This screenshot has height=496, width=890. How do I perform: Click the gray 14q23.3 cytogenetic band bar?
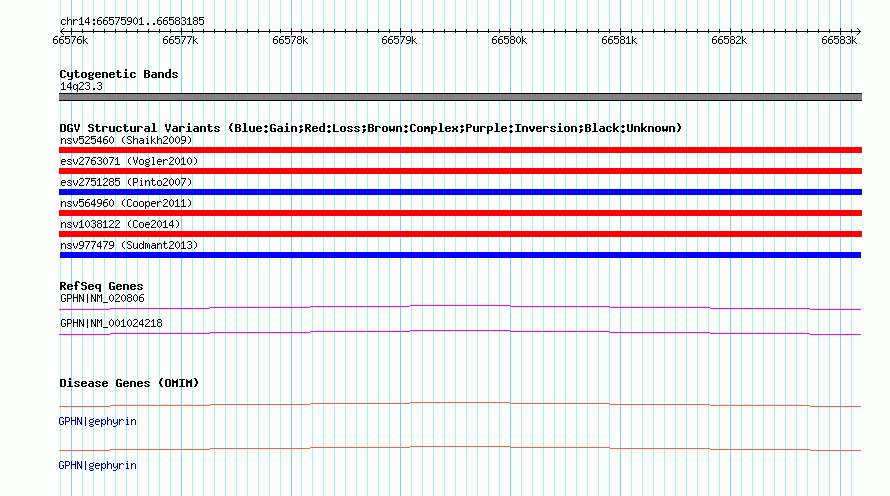pos(460,97)
